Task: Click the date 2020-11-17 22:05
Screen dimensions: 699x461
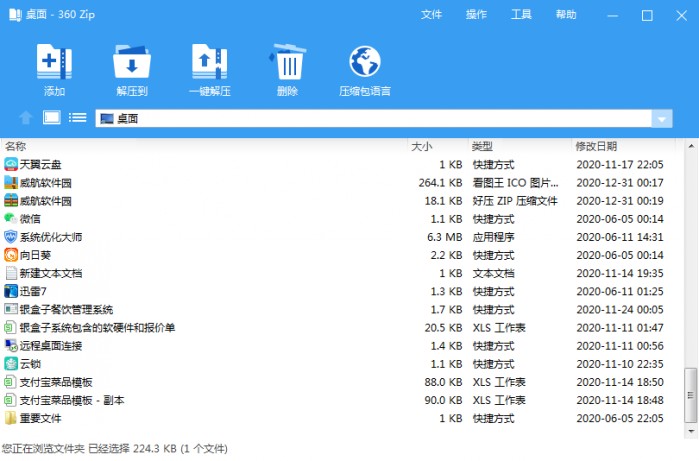Action: [620, 165]
